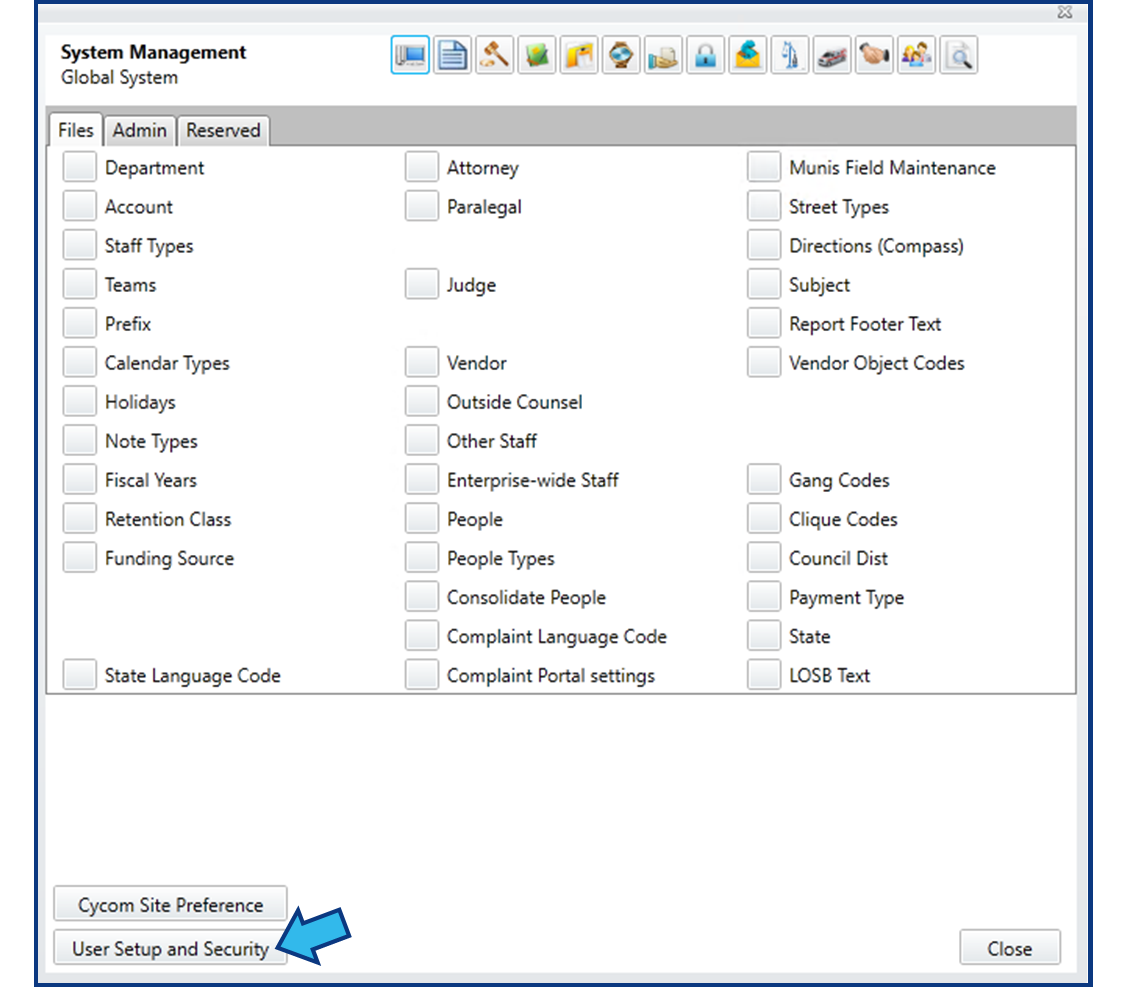Click the square button beside LOSB Text
Image resolution: width=1124 pixels, height=988 pixels.
coord(764,675)
